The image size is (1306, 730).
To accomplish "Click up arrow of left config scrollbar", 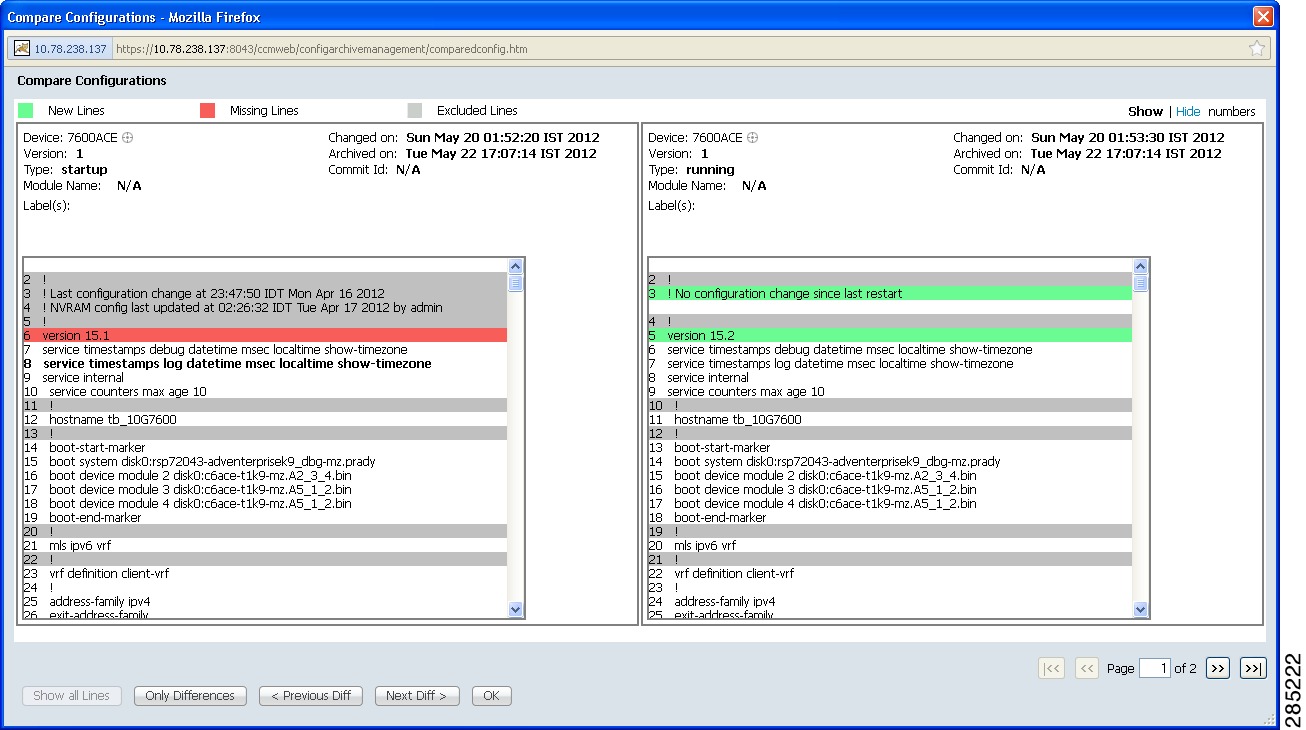I will [x=516, y=267].
